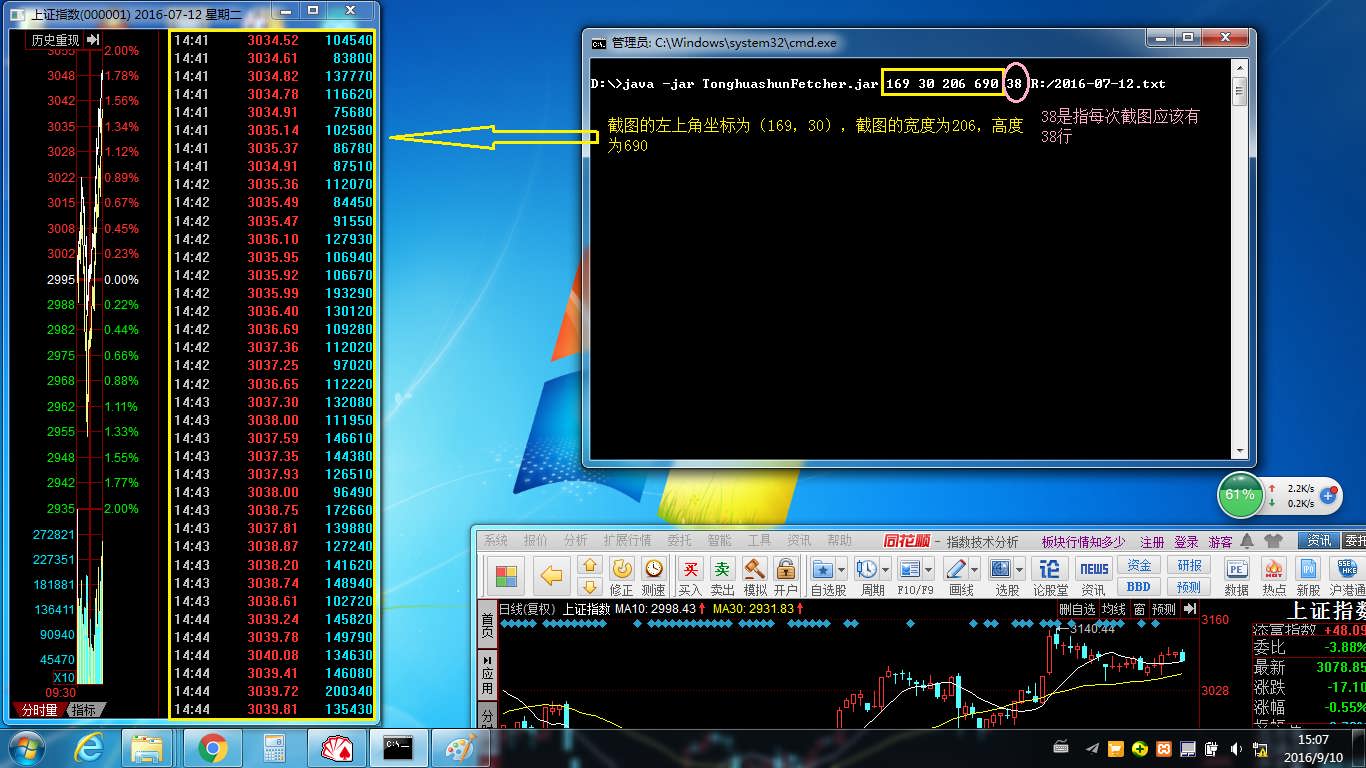
Task: Expand the 选股 stock picker dropdown arrow
Action: click(1019, 569)
